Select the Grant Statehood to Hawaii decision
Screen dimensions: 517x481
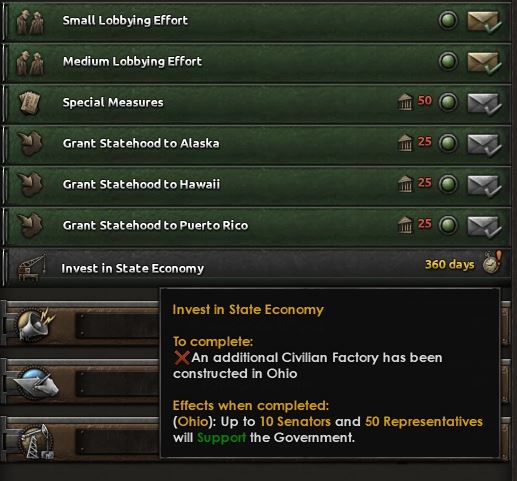tap(257, 185)
